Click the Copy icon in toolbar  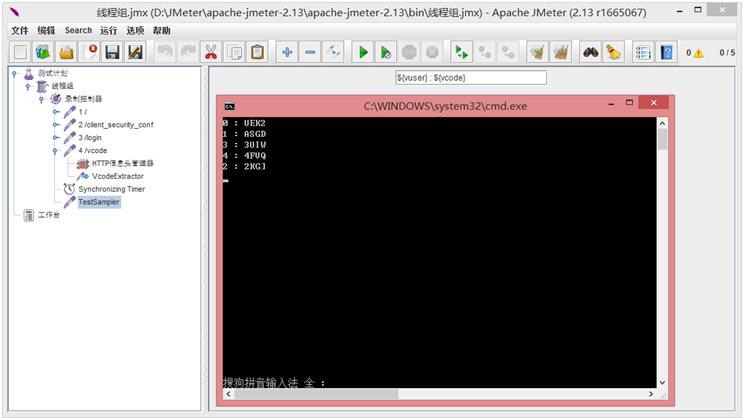coord(234,52)
